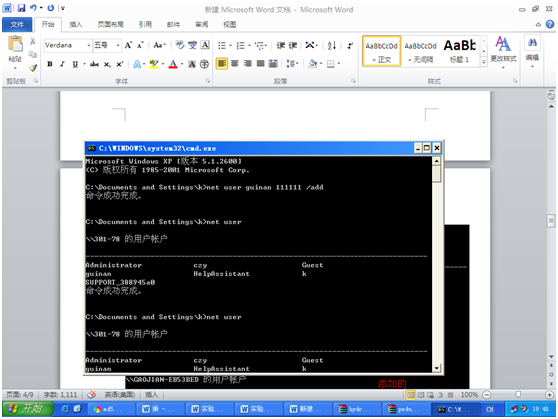Click the Sort A-Z icon
This screenshot has width=558, height=419.
332,45
